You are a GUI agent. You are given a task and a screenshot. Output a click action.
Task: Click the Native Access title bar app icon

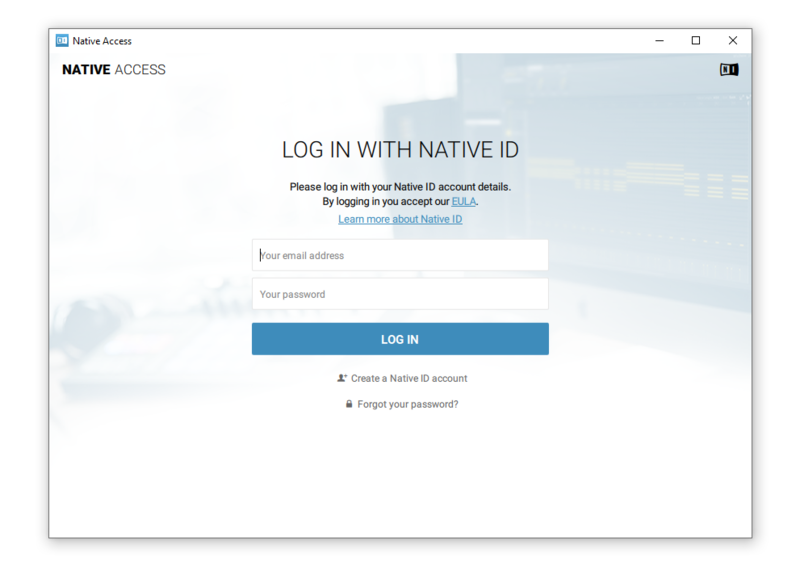[x=62, y=41]
